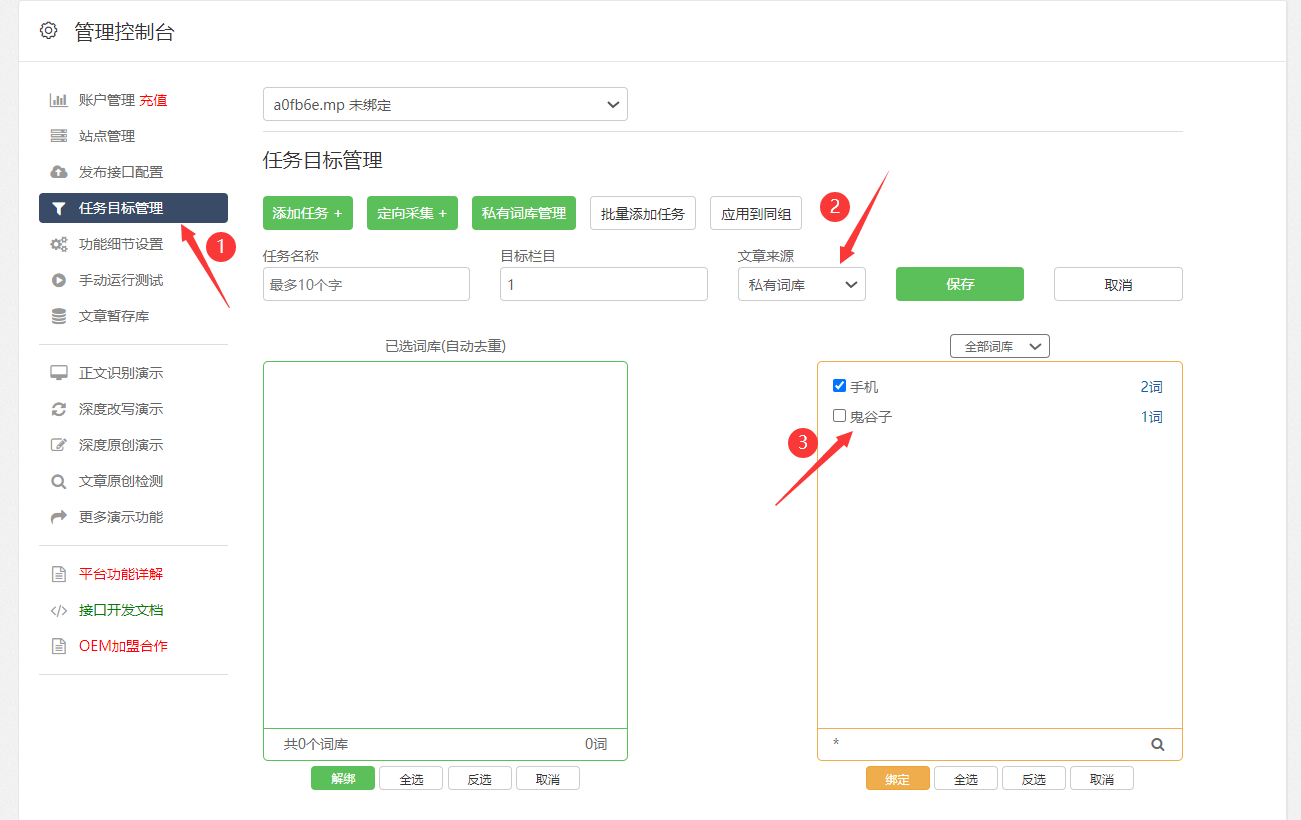Click the 任务名称 input field
The height and width of the screenshot is (820, 1301).
pyautogui.click(x=366, y=284)
